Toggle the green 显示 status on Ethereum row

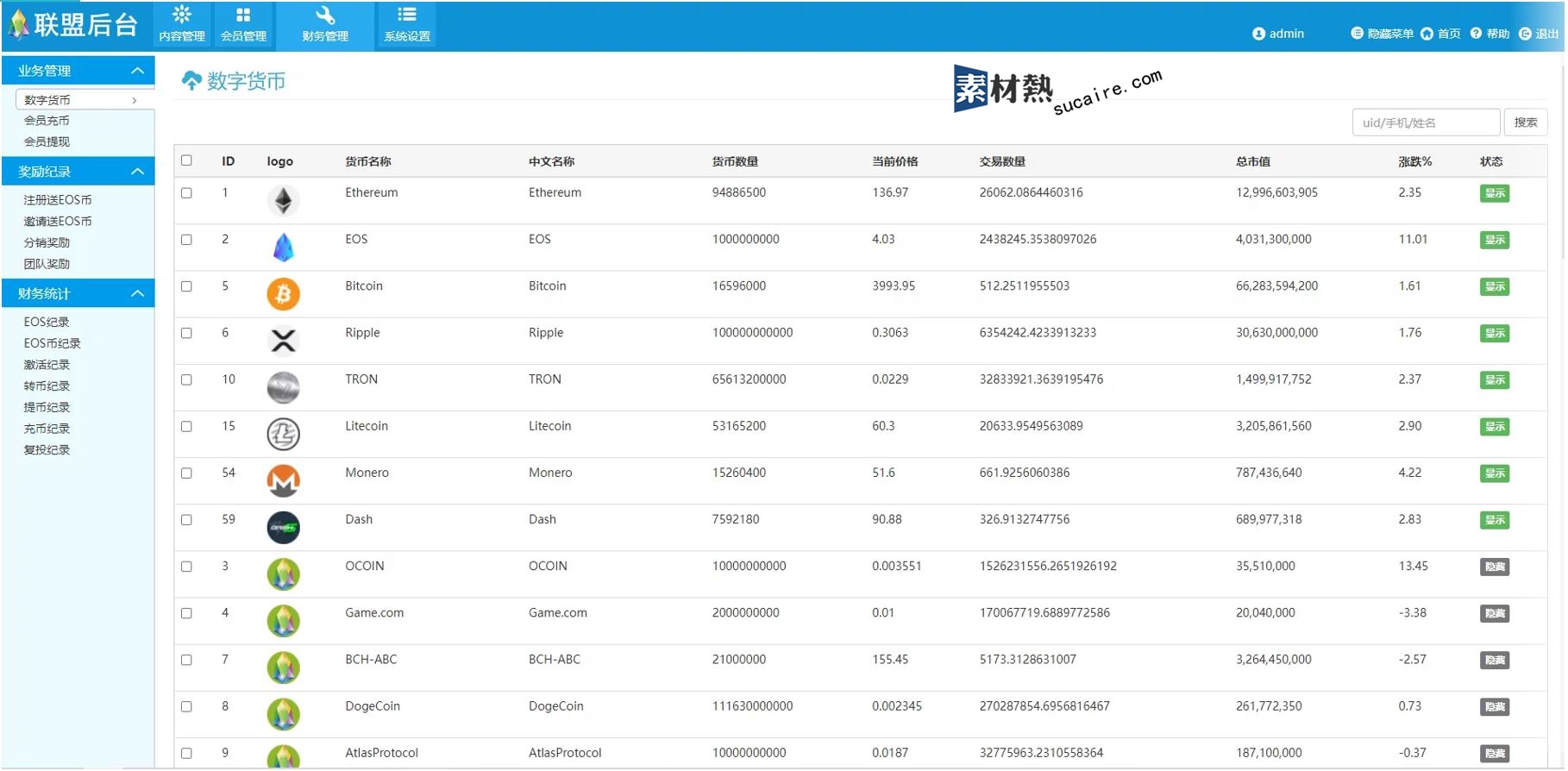click(1495, 193)
